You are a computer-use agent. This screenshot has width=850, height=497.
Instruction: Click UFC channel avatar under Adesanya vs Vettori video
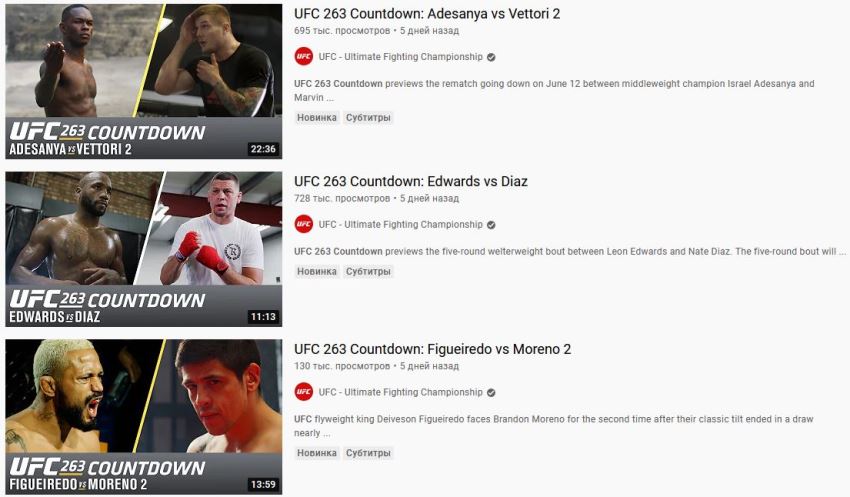pyautogui.click(x=304, y=56)
